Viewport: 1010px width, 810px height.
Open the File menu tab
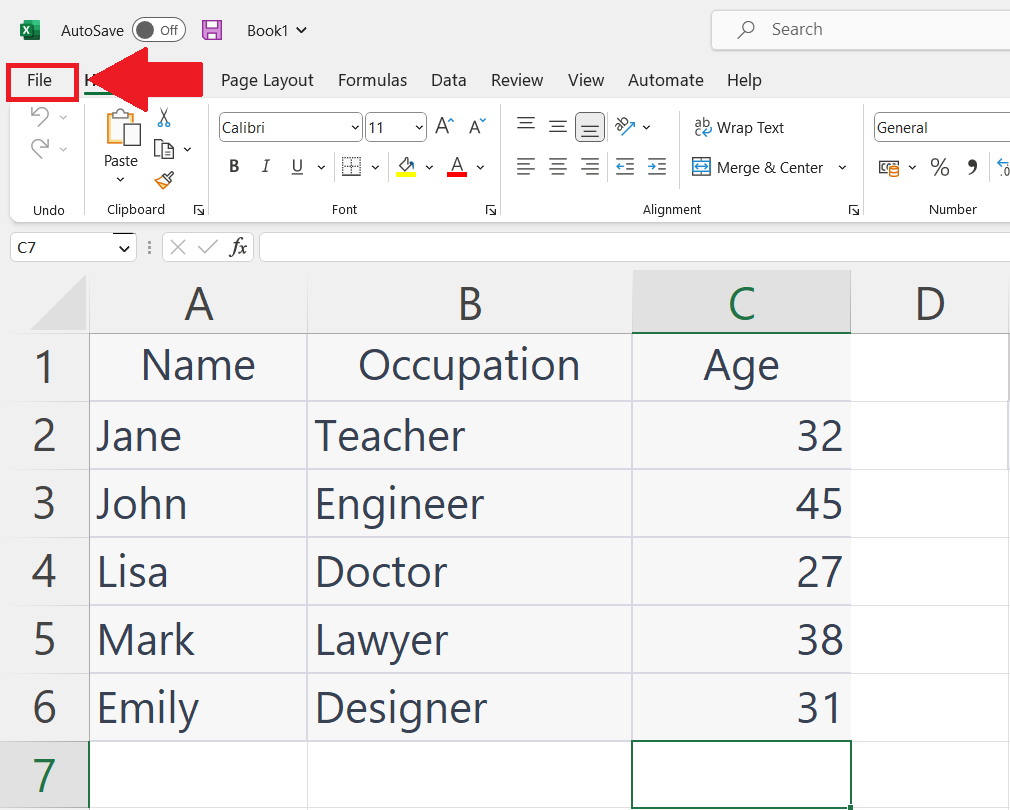(x=40, y=80)
